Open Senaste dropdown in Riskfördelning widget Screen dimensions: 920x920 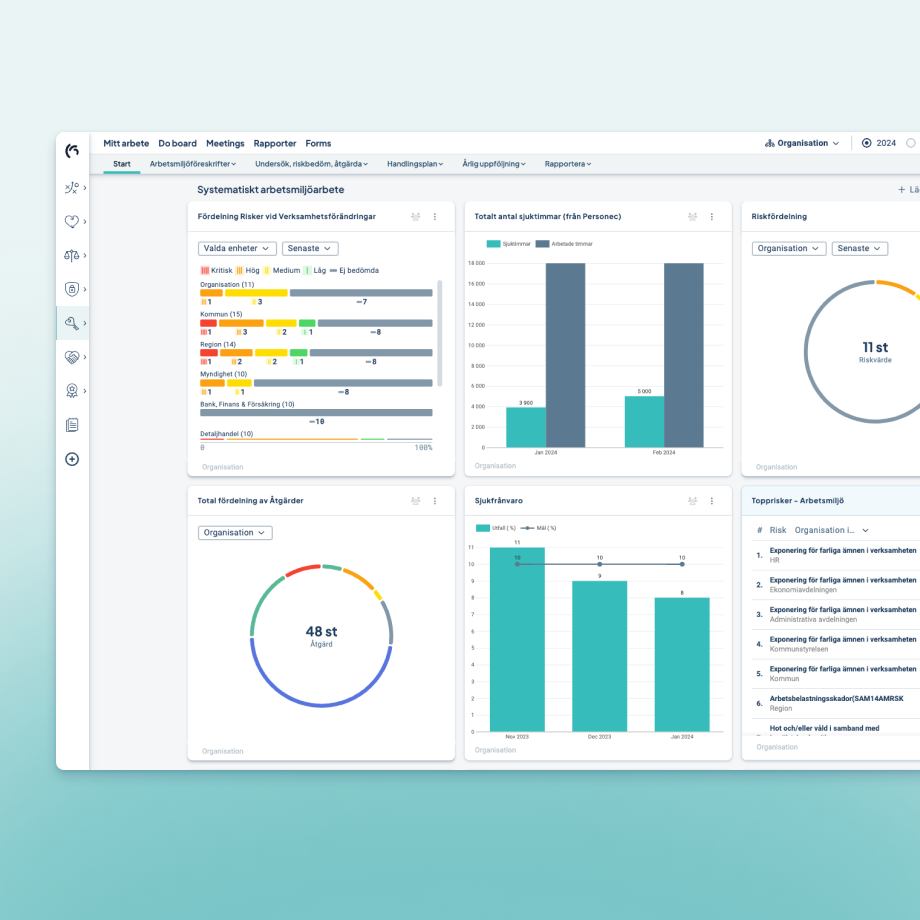click(x=859, y=248)
